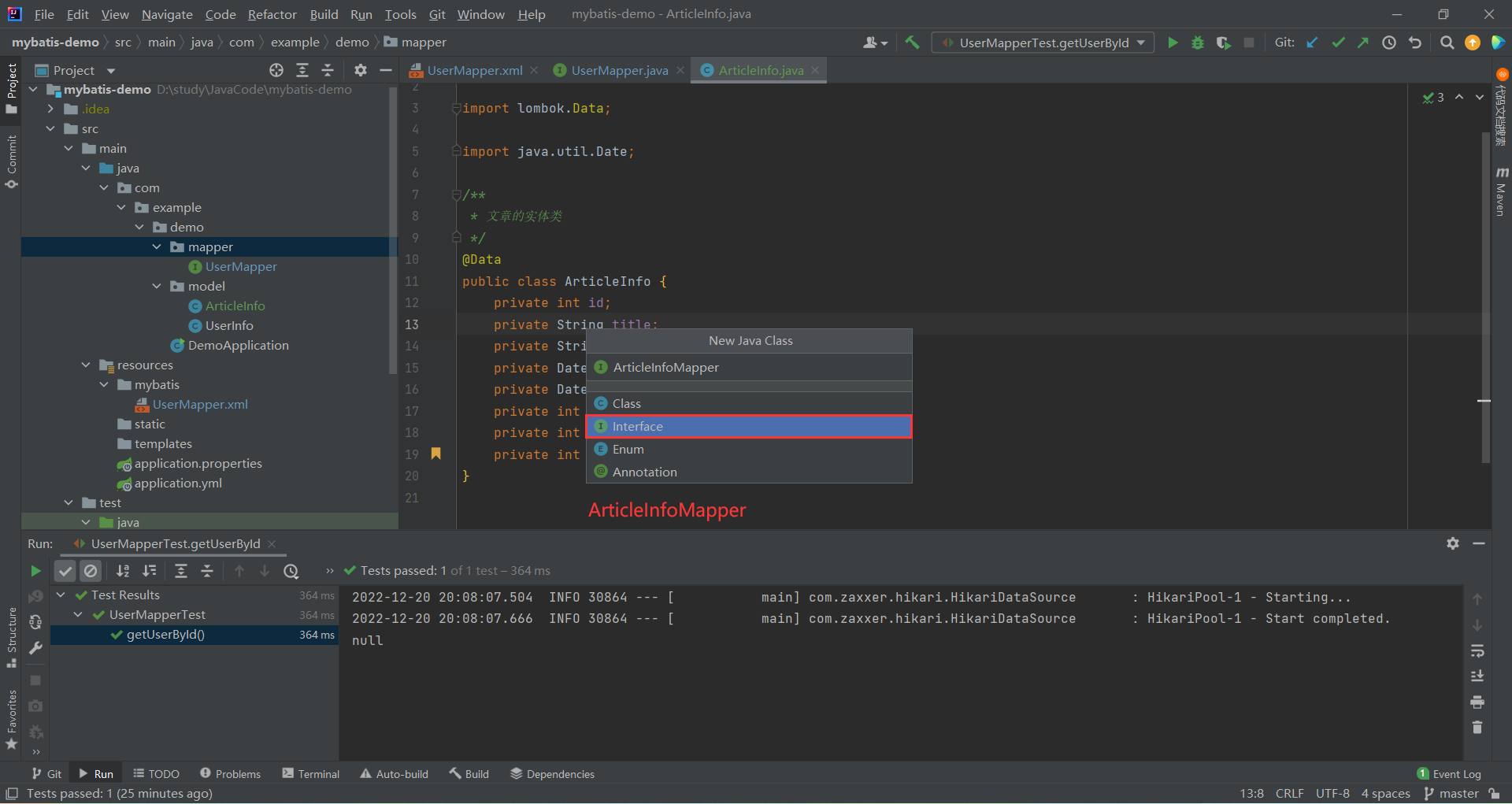Viewport: 1512px width, 804px height.
Task: Run with coverage shield icon
Action: (x=1223, y=43)
